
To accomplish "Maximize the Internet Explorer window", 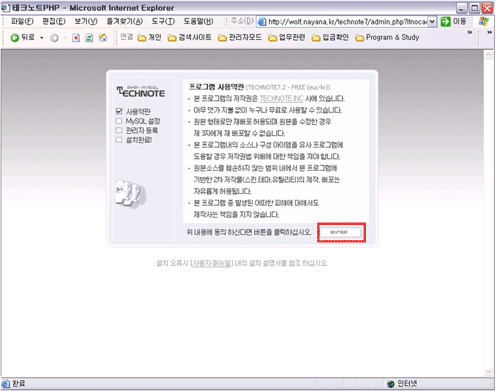I will [475, 8].
